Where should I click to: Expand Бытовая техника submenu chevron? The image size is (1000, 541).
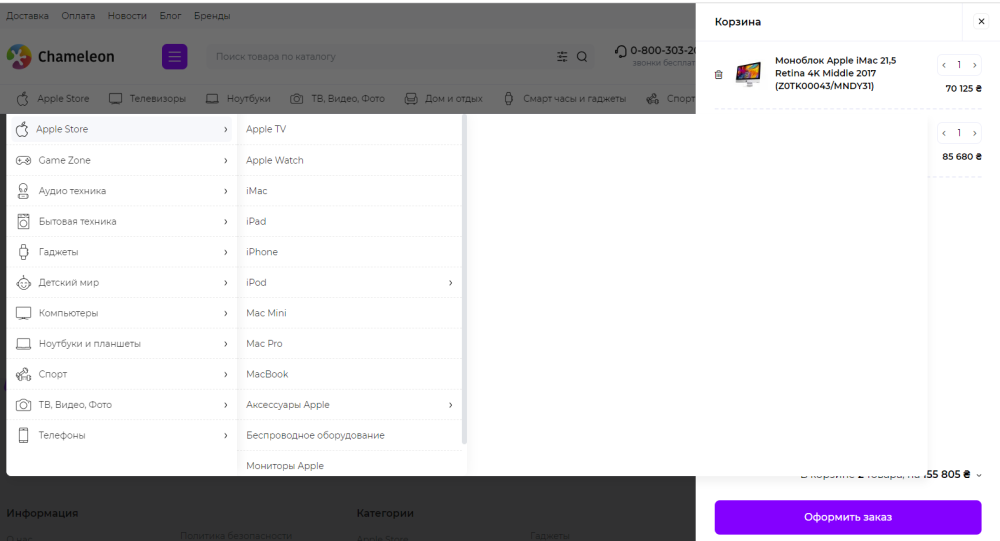click(x=226, y=221)
